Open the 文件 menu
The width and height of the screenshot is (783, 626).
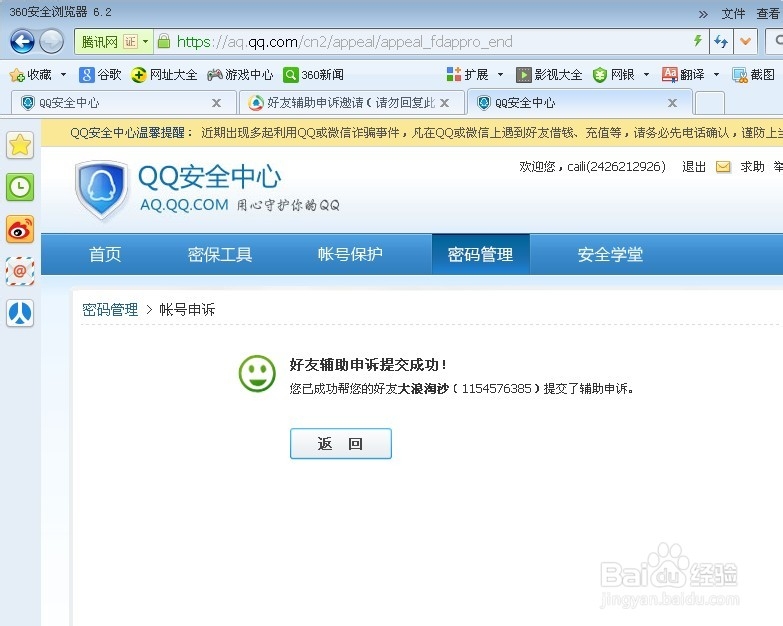pyautogui.click(x=733, y=13)
